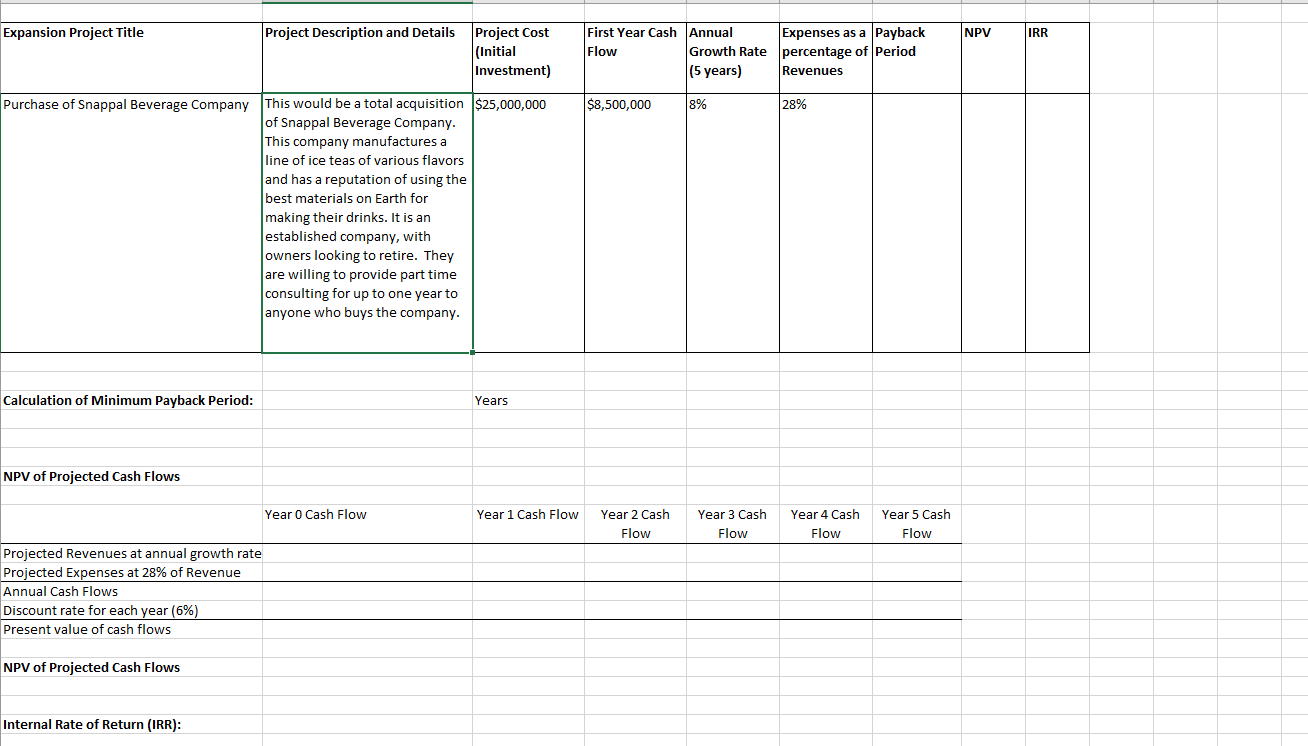Click the green fill handle of the selected cell
1308x746 pixels.
[x=473, y=352]
